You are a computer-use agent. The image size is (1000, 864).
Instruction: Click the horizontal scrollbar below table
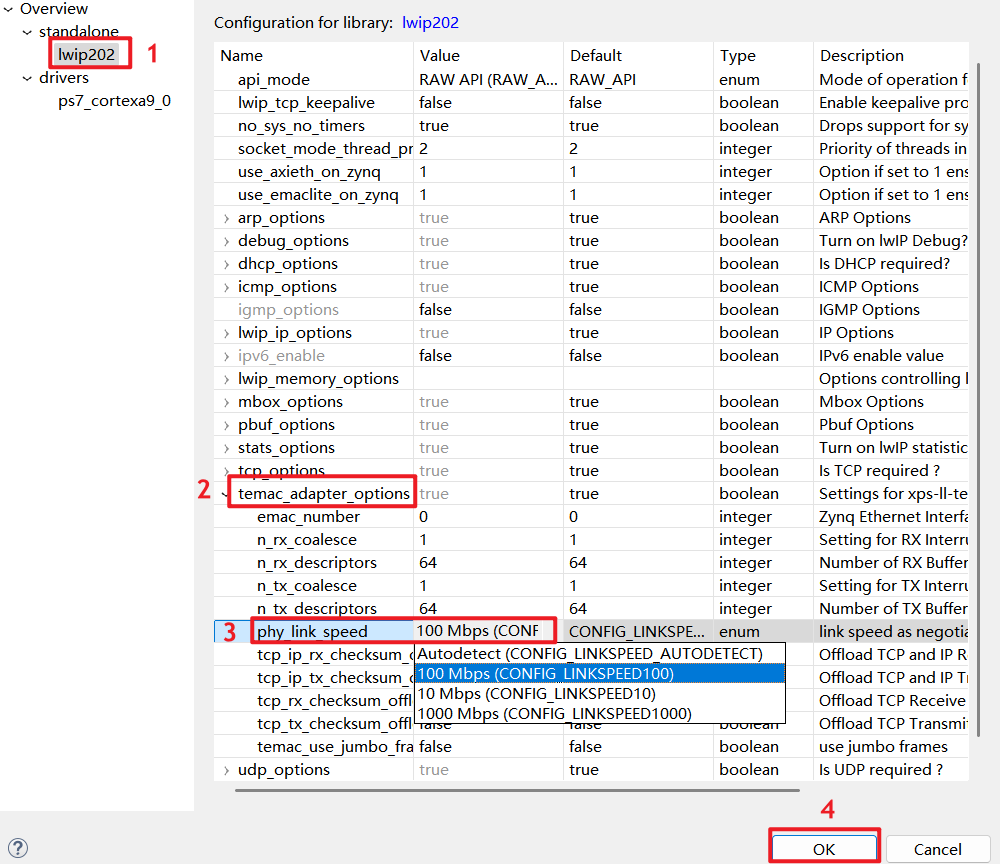600,789
